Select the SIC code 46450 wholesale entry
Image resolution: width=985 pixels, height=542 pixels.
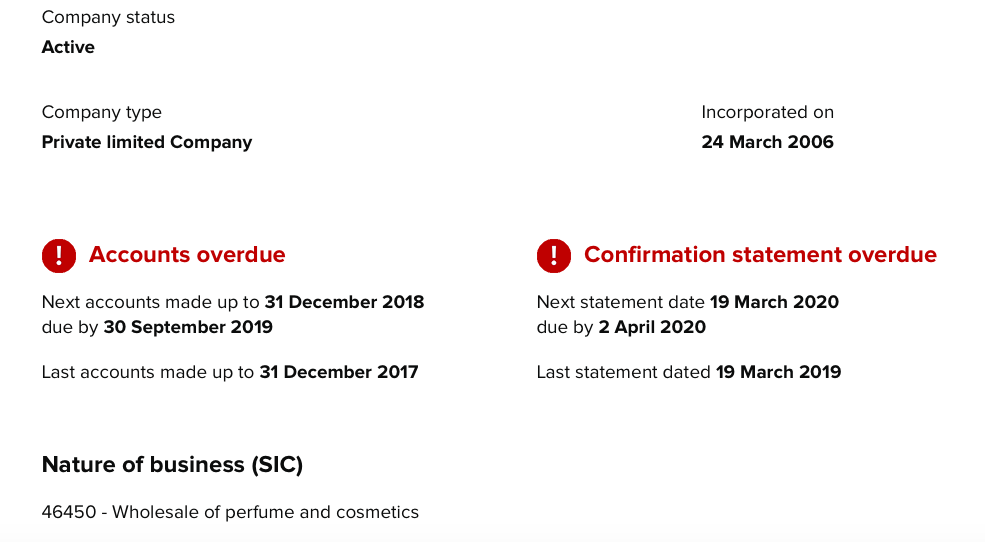[230, 512]
